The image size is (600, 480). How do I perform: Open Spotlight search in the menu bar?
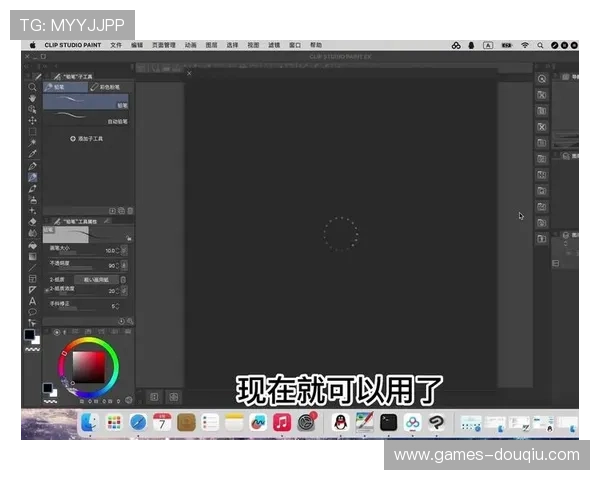point(540,45)
